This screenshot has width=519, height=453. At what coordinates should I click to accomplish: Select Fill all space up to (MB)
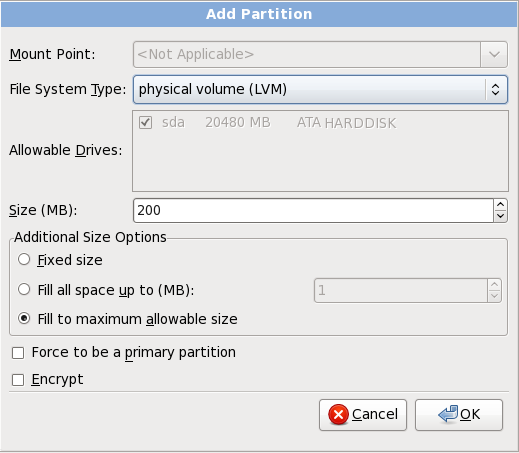[24, 289]
